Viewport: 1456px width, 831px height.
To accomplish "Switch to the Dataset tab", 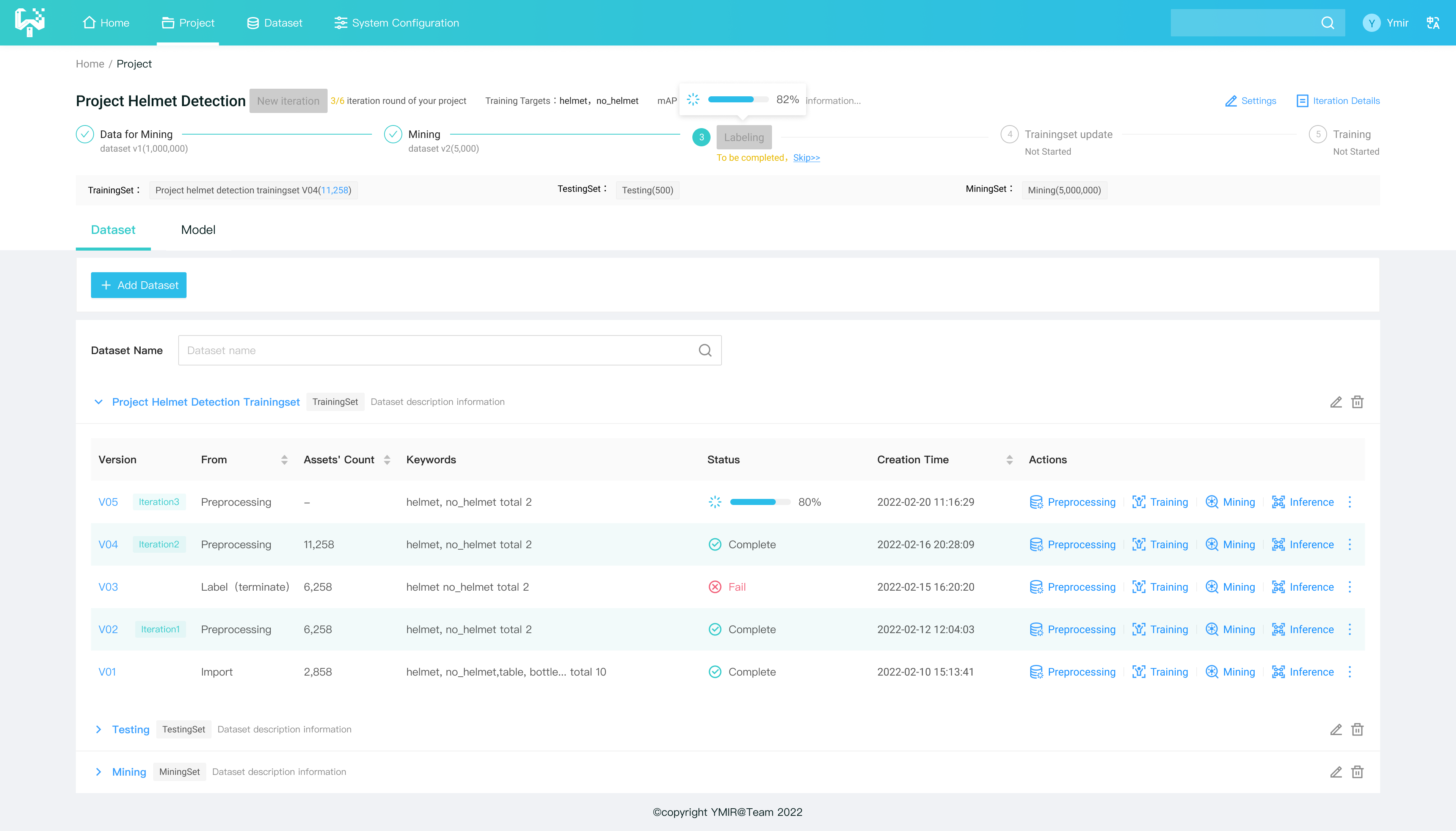I will (x=113, y=229).
